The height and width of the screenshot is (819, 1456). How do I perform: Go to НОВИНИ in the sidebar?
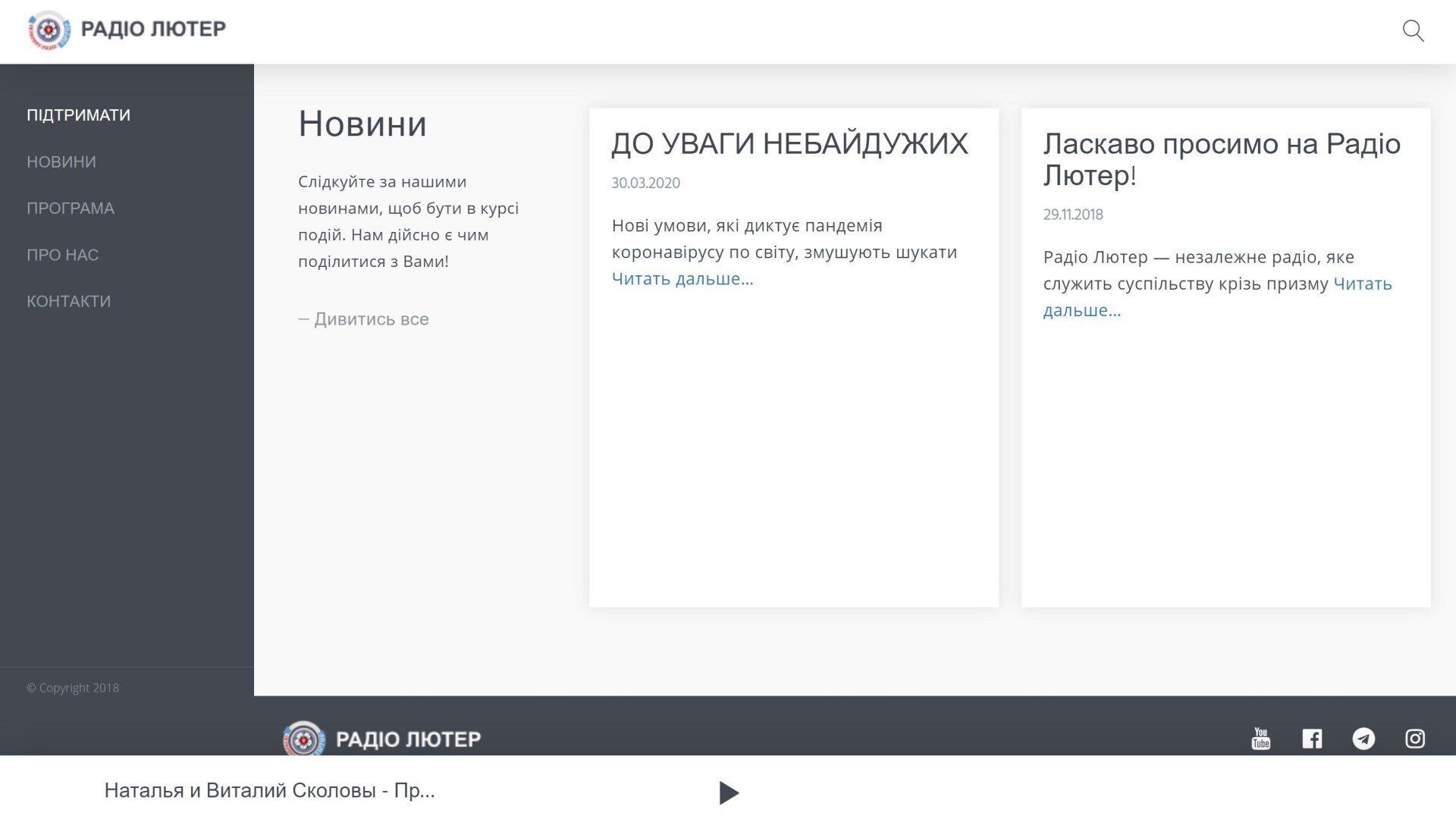61,162
